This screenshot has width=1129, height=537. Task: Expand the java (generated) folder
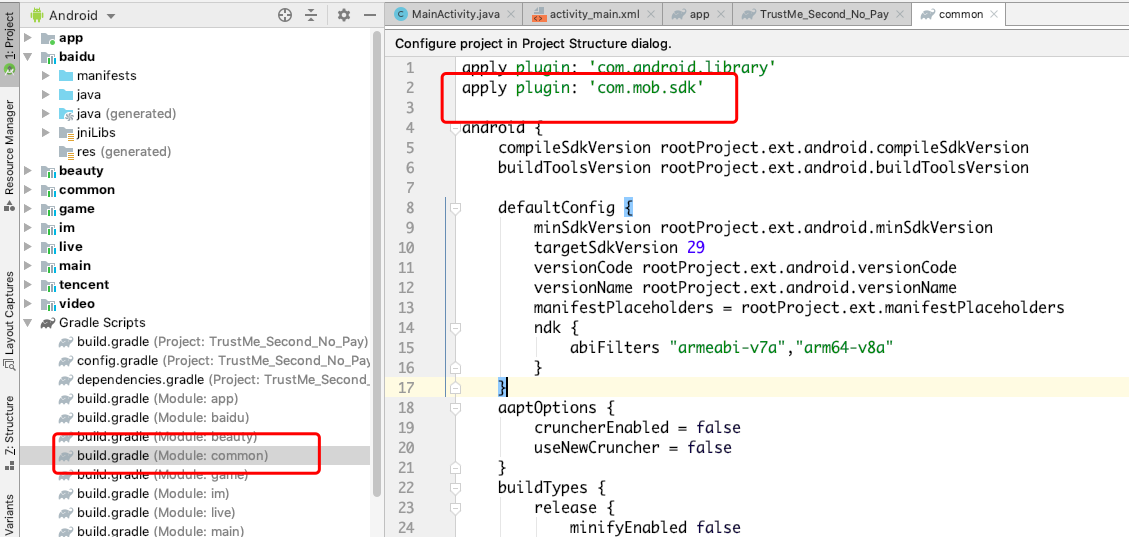46,114
